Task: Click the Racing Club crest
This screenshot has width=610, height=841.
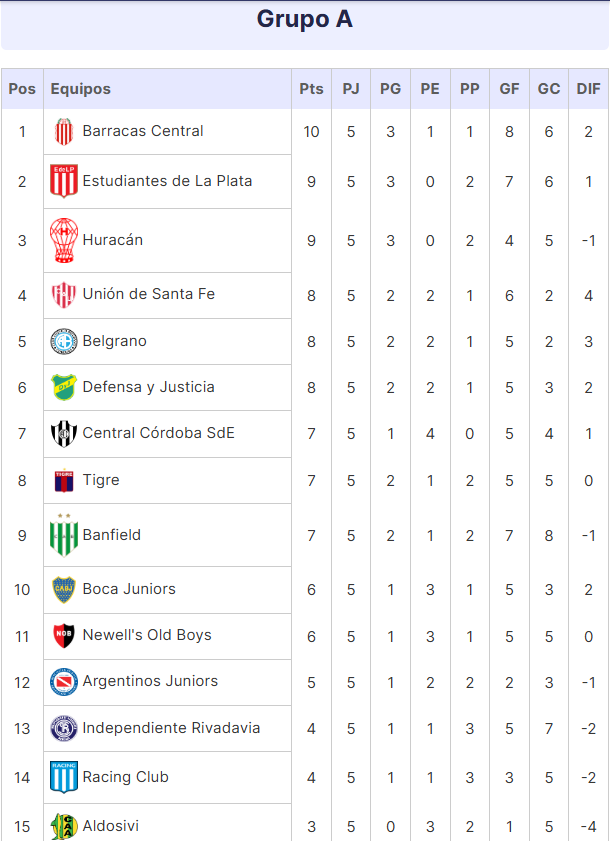Action: tap(64, 777)
